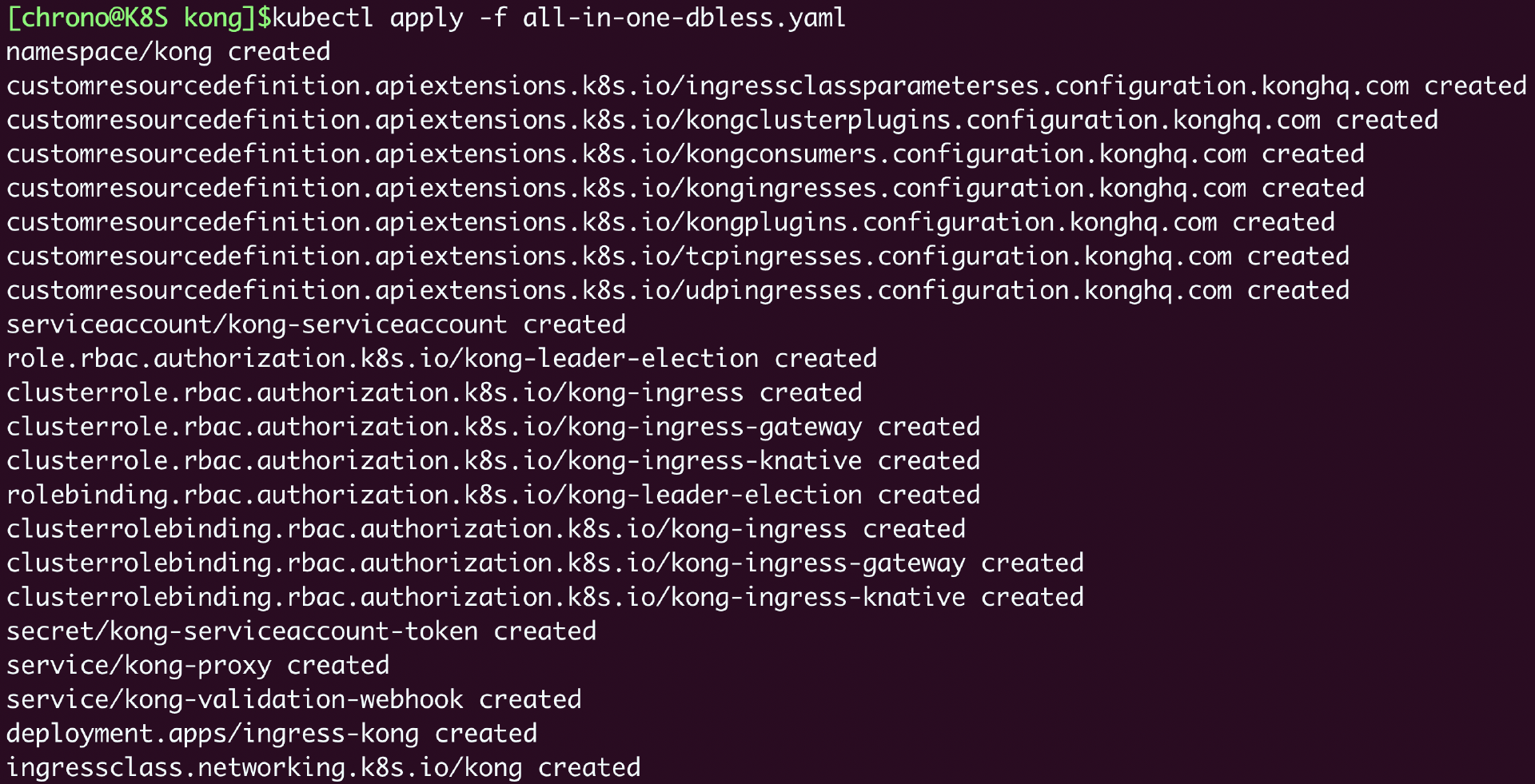The image size is (1535, 784).
Task: Click the ingressclassparameterses CRD output line
Action: tap(766, 86)
